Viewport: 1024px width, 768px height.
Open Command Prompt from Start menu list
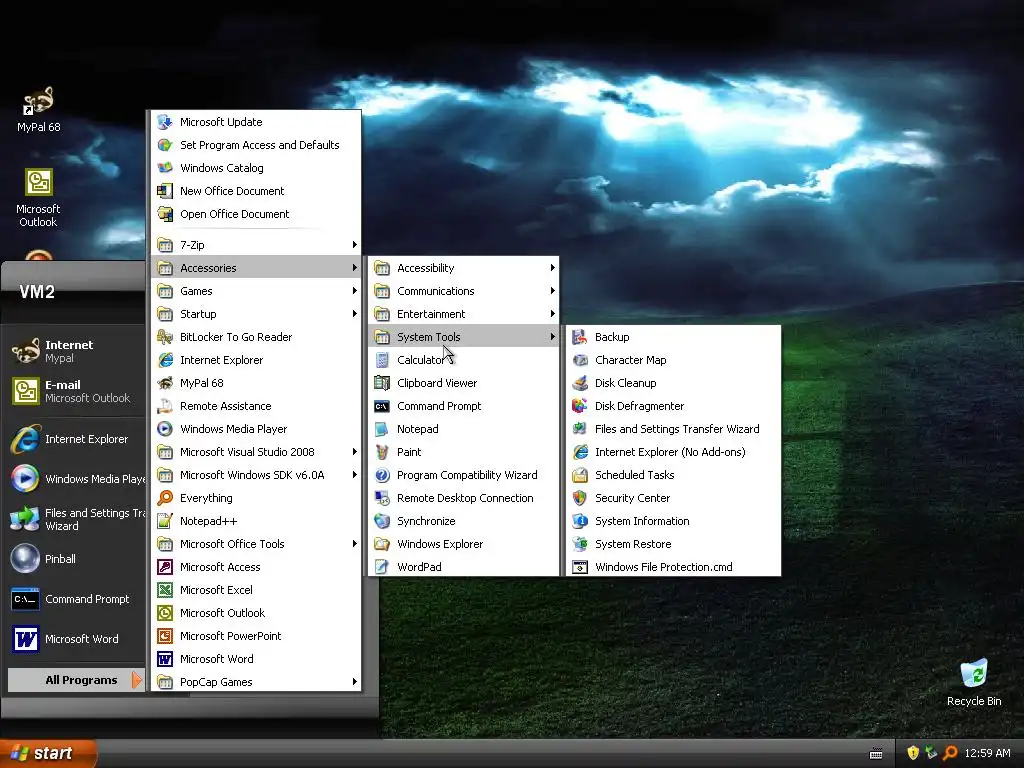[x=74, y=599]
